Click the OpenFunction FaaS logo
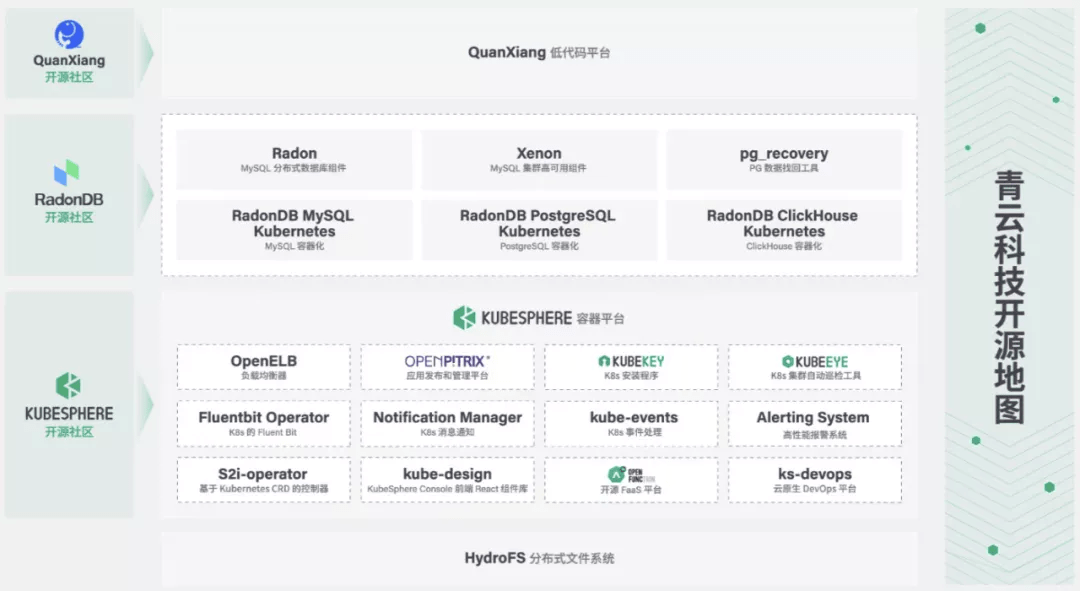The height and width of the screenshot is (591, 1080). [631, 474]
